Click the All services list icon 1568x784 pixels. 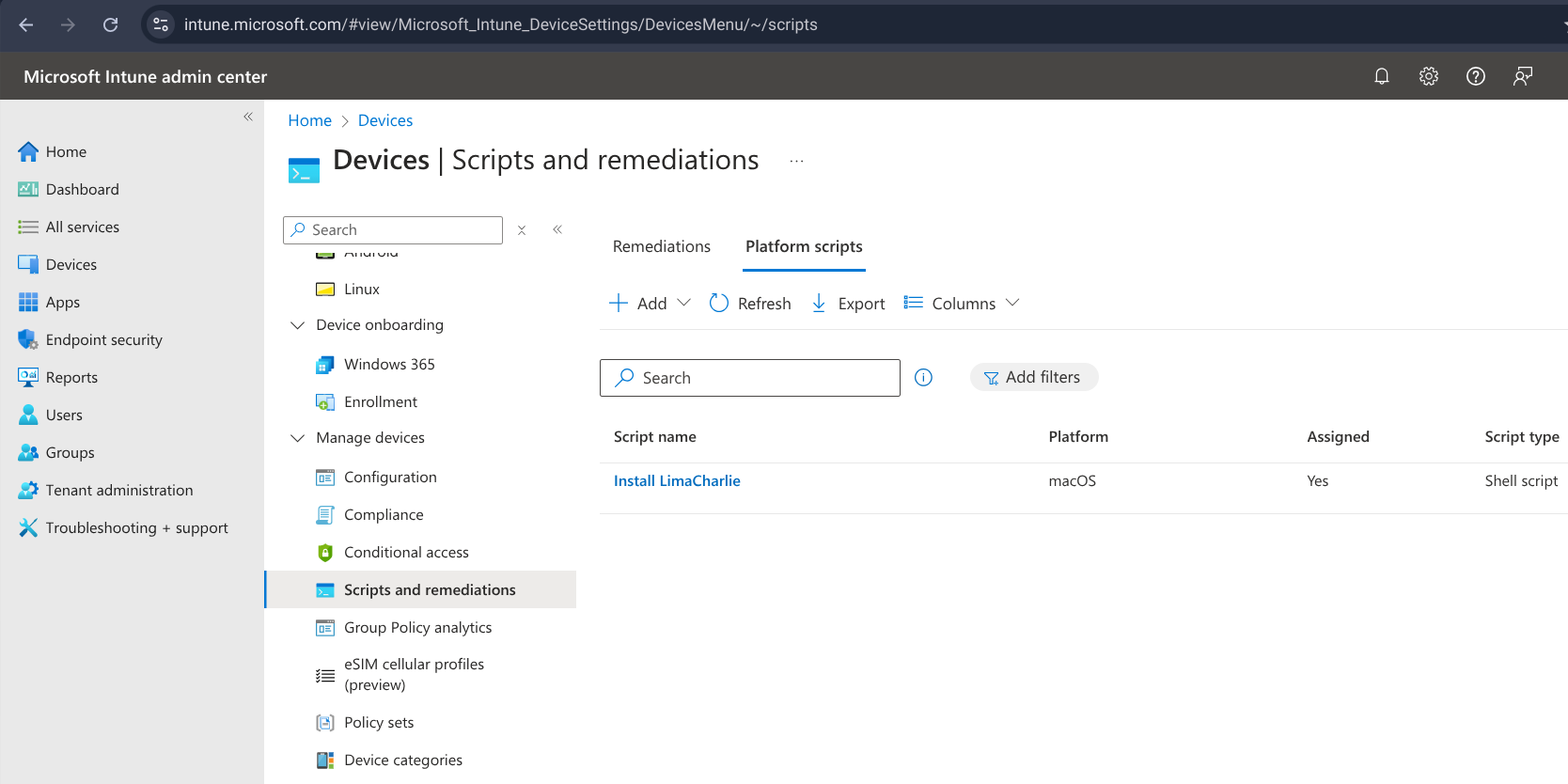[x=28, y=227]
